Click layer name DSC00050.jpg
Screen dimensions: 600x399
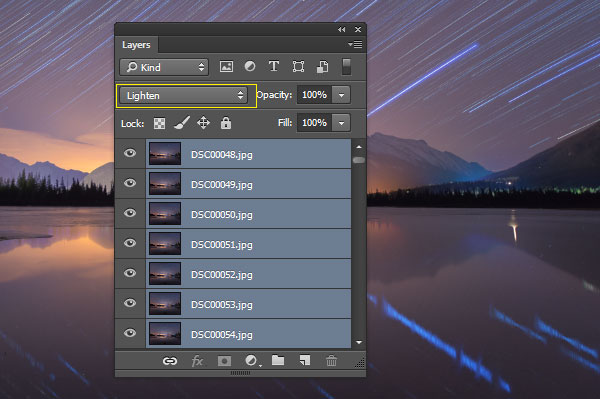(x=222, y=215)
